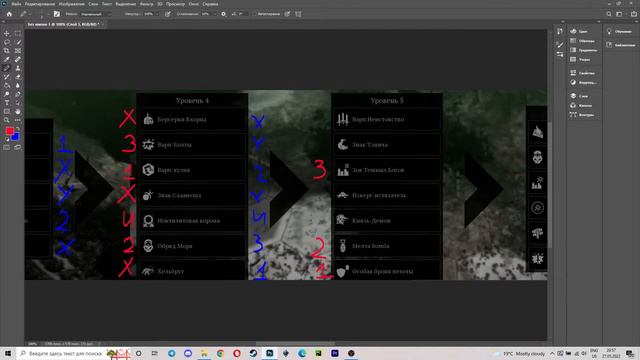Open blend Mode dropdown Нормальный
Image resolution: width=640 pixels, height=360 pixels.
(96, 14)
